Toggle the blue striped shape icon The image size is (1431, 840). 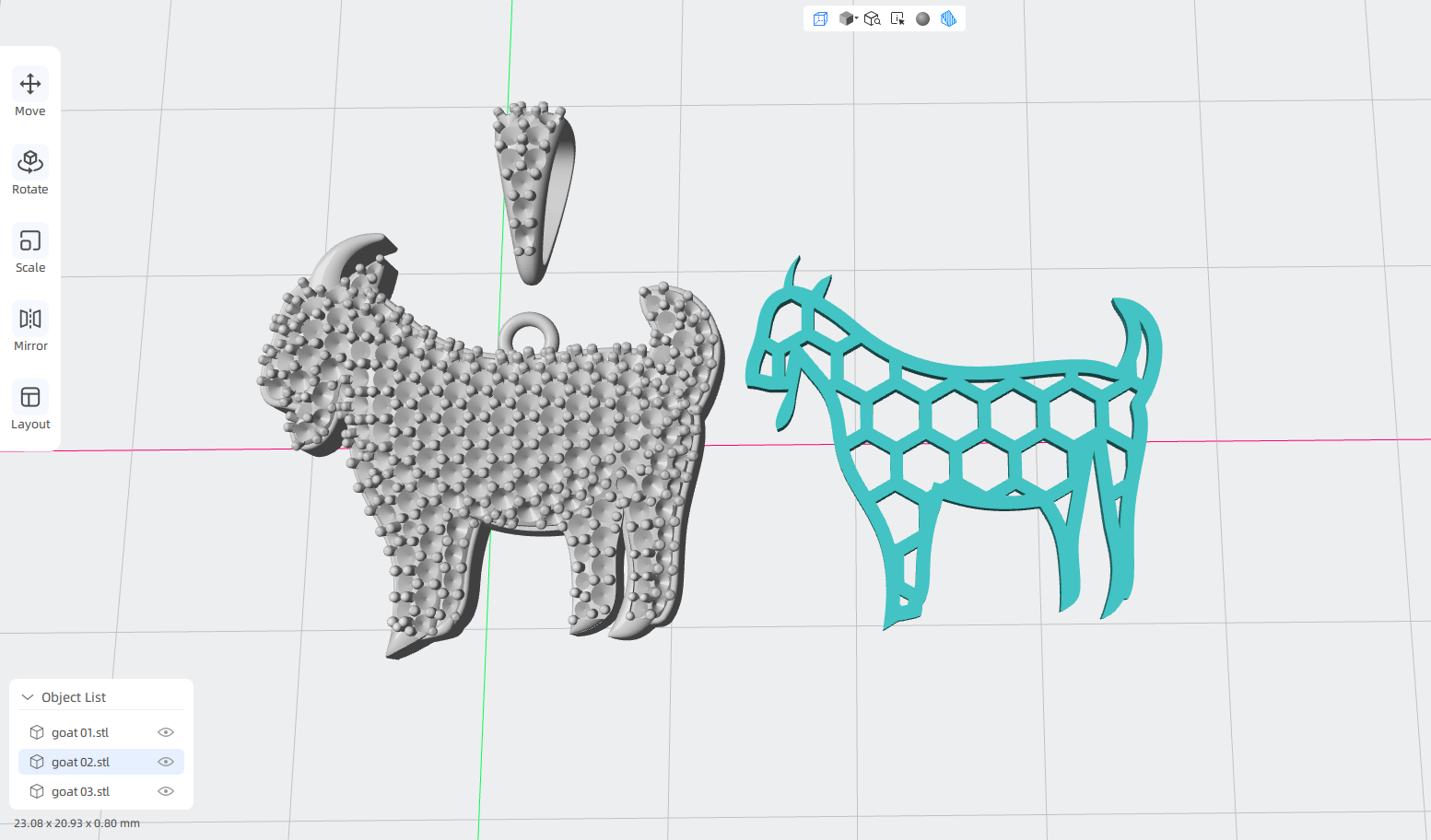(948, 18)
